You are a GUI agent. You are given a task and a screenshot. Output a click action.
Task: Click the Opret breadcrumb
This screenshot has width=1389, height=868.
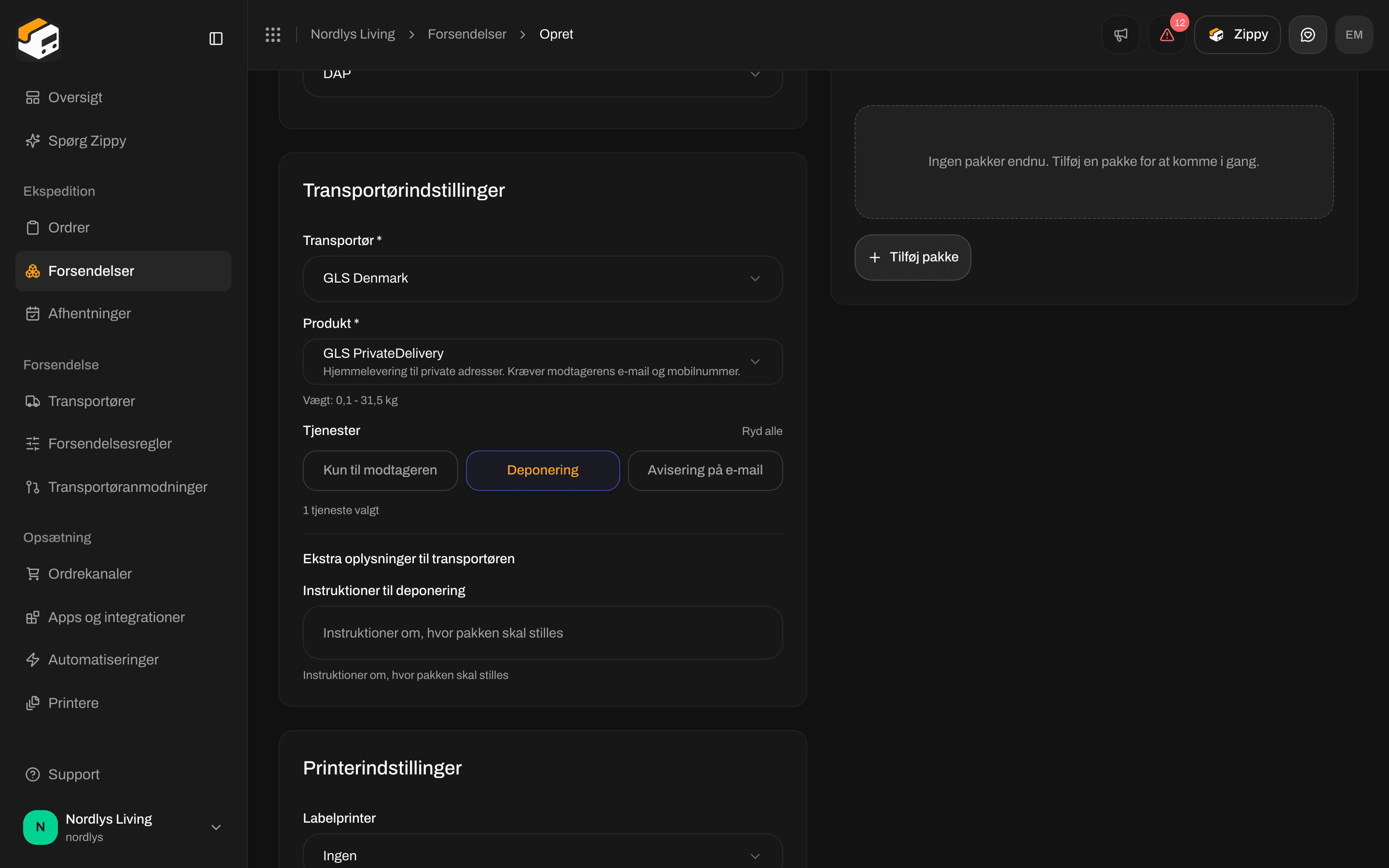556,34
